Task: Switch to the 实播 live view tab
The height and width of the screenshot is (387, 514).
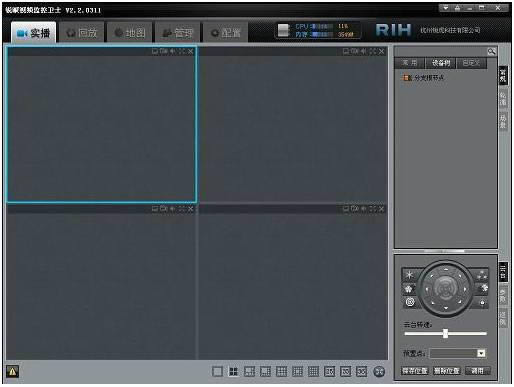Action: [33, 32]
